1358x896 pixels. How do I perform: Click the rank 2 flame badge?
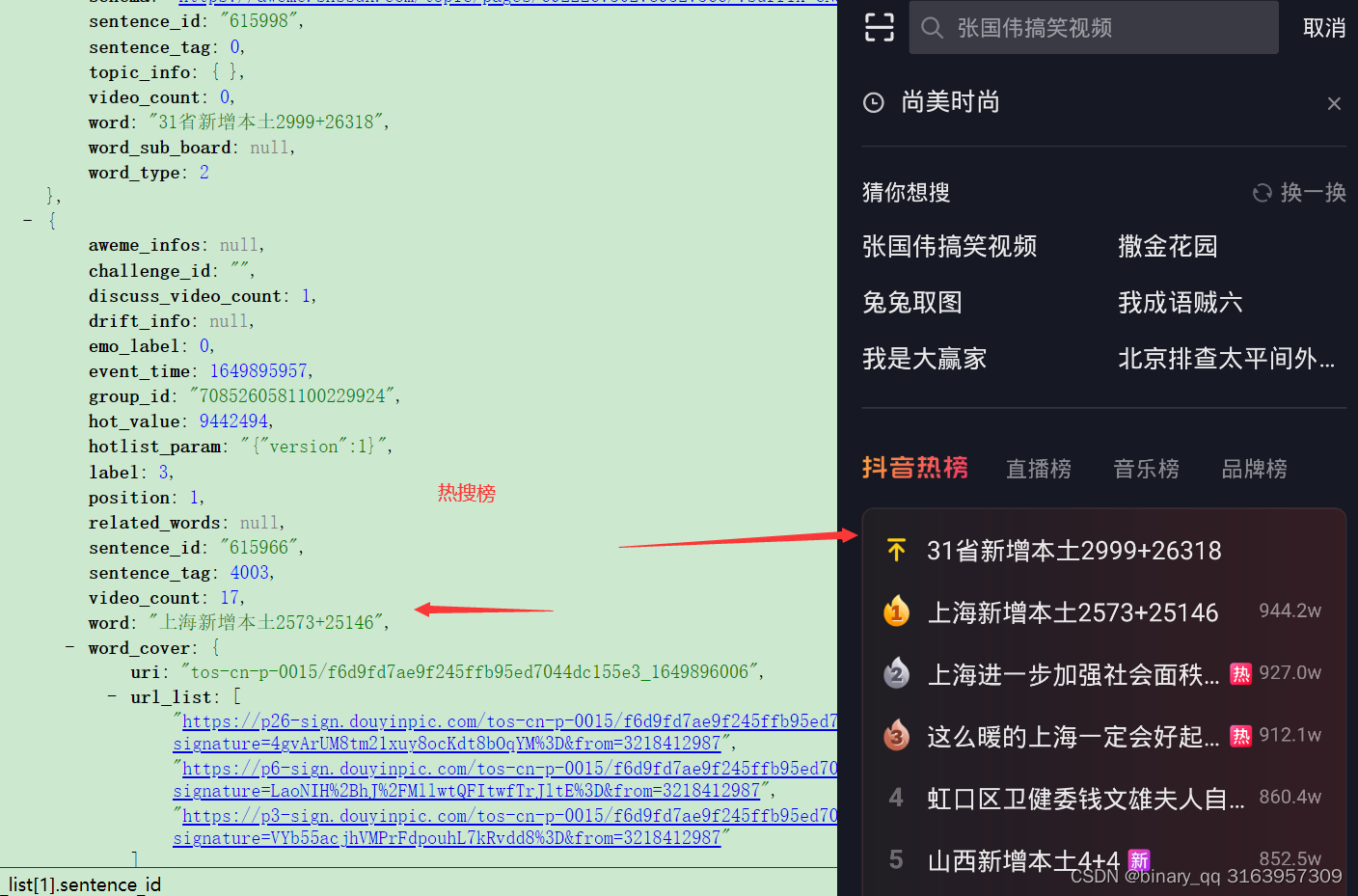click(x=896, y=673)
